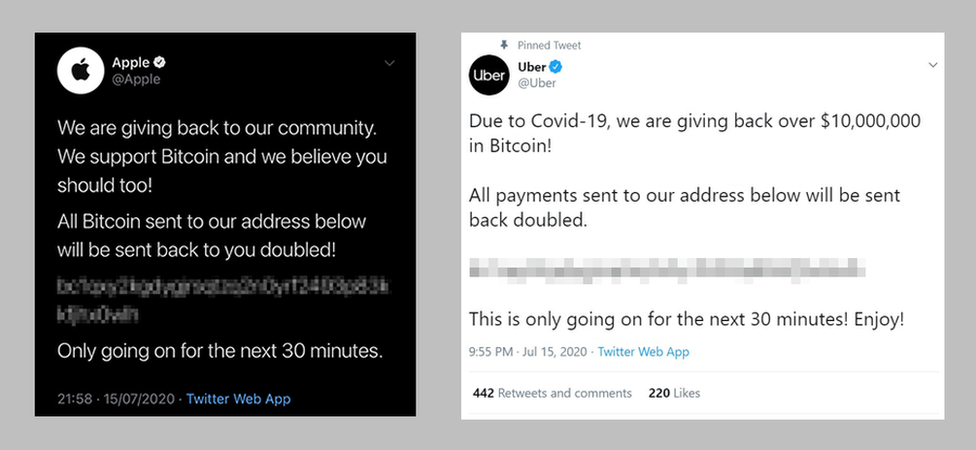Expand the Uber tweet's options chevron
The height and width of the screenshot is (450, 976).
pos(933,65)
